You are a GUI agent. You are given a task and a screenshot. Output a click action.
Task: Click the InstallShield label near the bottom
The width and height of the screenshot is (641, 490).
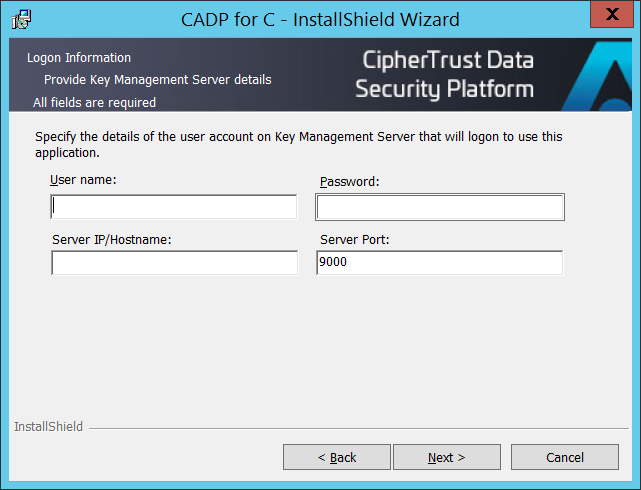[48, 427]
